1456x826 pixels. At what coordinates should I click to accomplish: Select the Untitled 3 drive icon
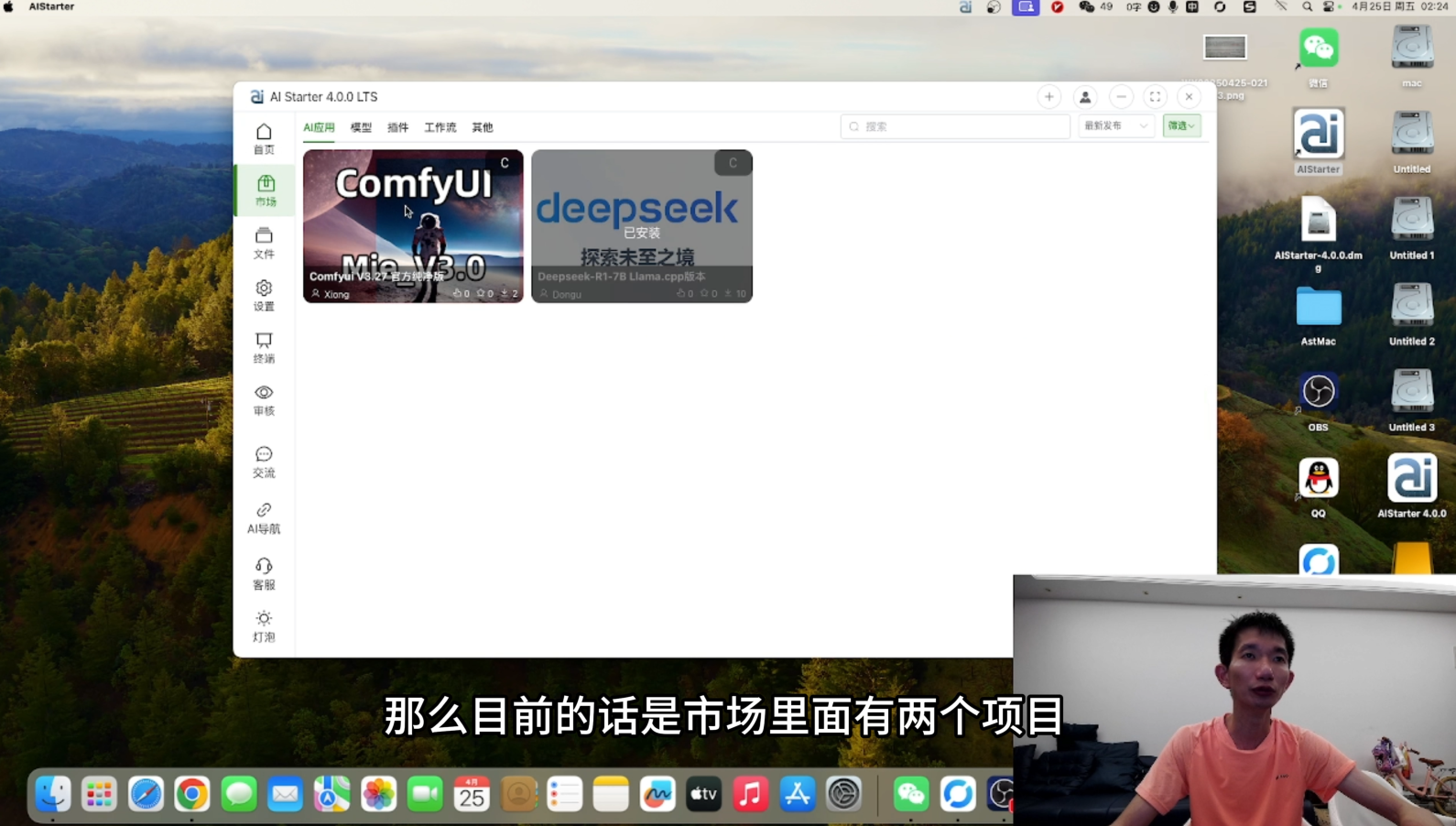[1412, 391]
